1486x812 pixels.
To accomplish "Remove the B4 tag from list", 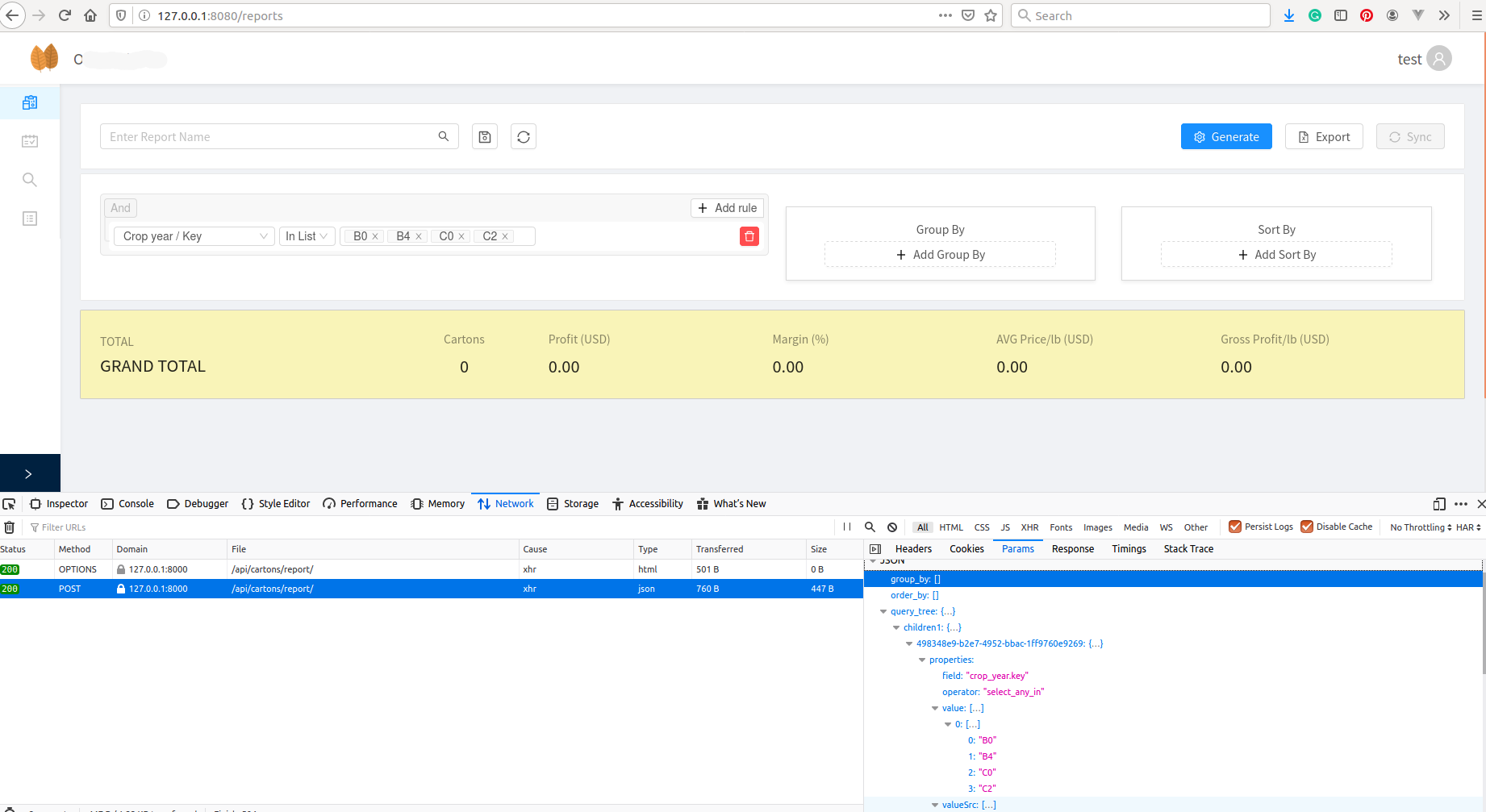I will click(x=419, y=236).
